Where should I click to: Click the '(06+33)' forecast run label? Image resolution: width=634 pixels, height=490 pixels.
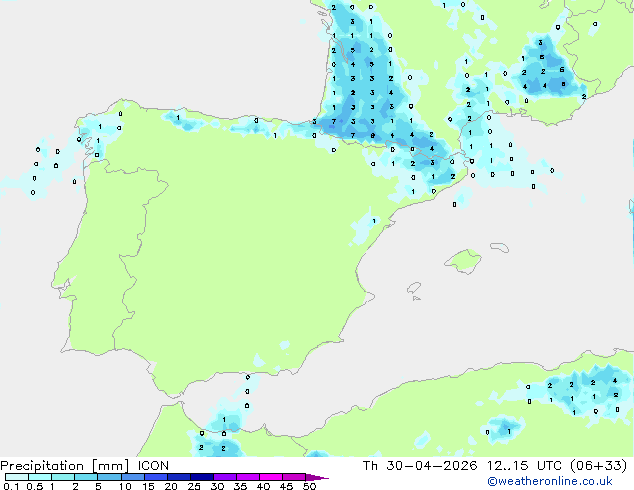[x=598, y=466]
